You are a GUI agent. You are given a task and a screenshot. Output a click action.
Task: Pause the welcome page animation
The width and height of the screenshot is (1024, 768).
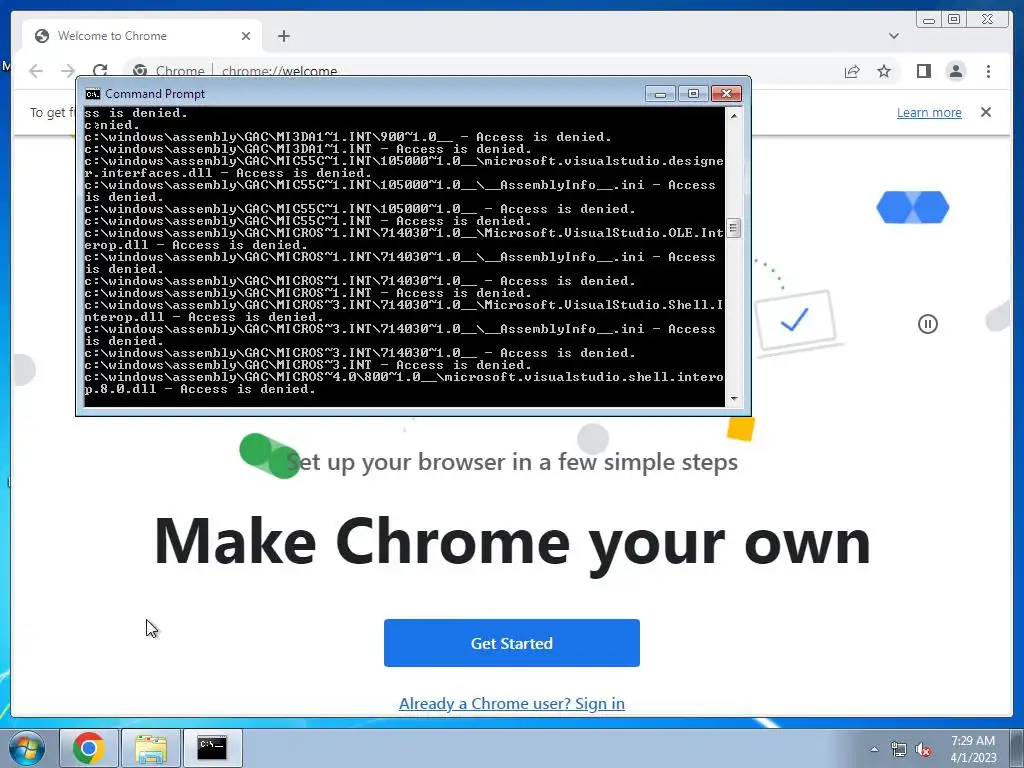(x=927, y=324)
